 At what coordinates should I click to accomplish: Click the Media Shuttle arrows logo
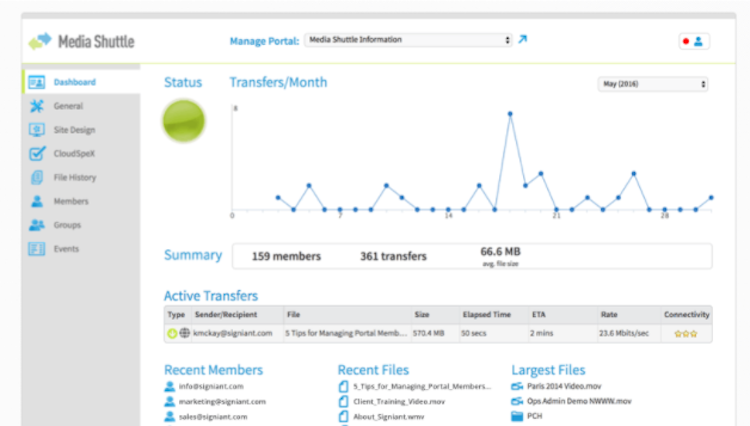click(x=40, y=42)
